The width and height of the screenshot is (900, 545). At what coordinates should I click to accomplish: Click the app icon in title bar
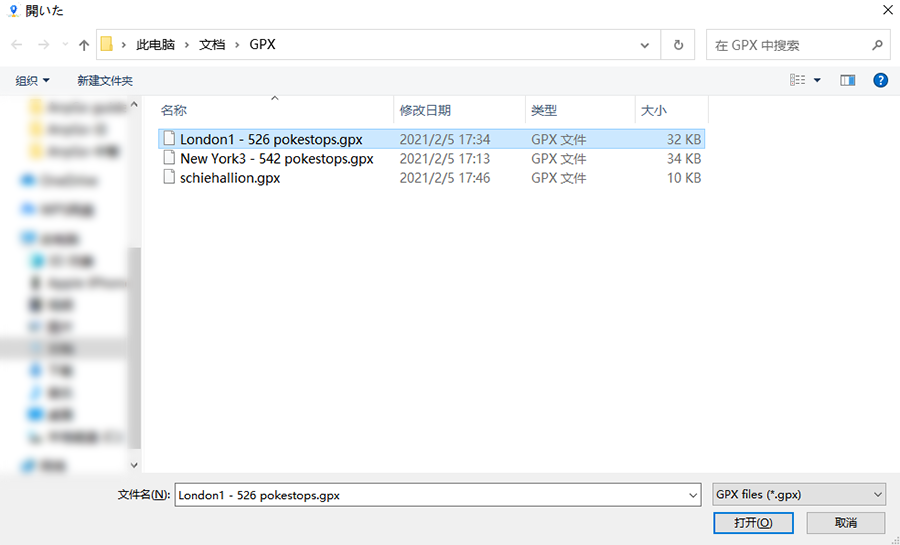pos(13,10)
